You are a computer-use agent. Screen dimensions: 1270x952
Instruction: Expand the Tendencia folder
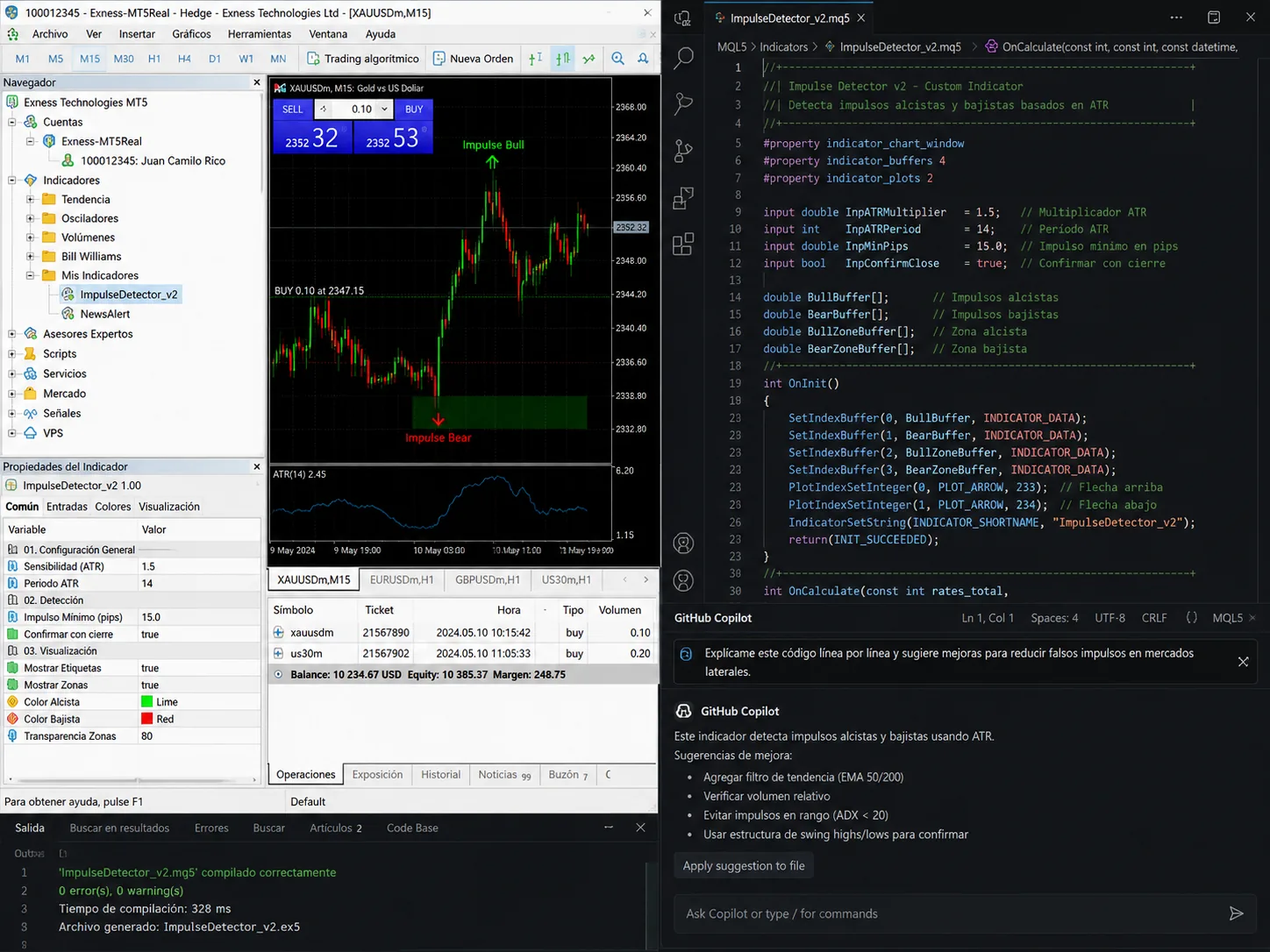(30, 199)
